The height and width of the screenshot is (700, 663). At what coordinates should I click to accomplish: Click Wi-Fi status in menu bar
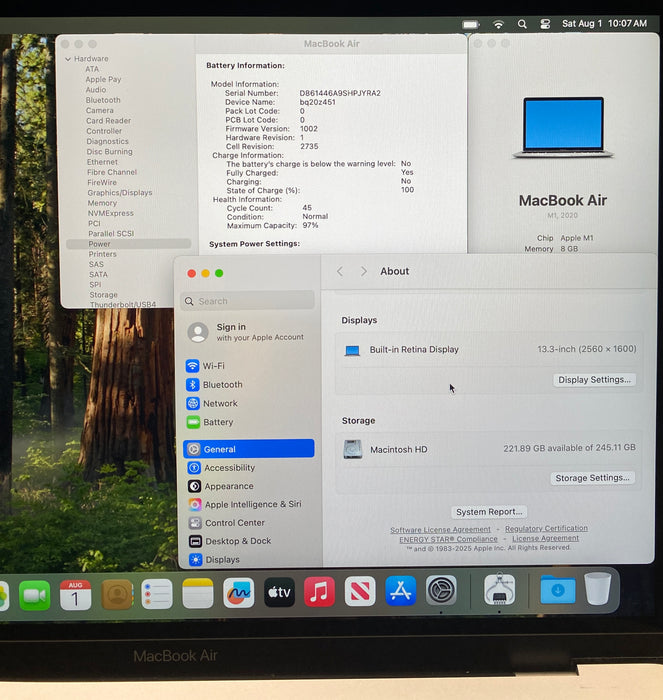tap(498, 24)
